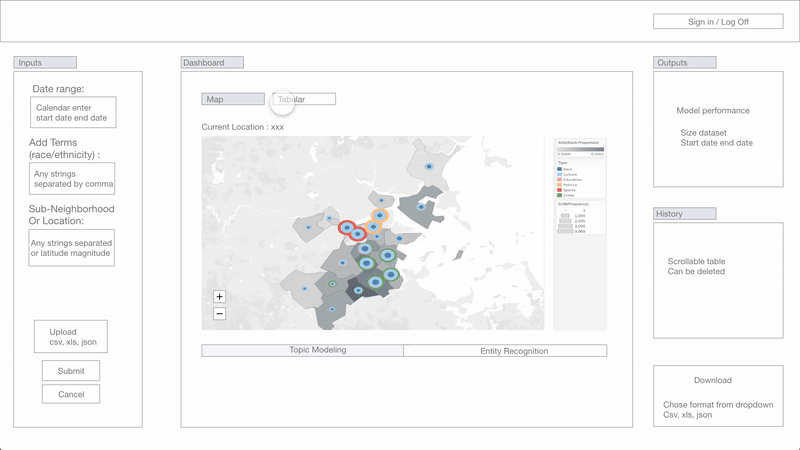
Task: Zoom out with the map minus button
Action: (219, 314)
